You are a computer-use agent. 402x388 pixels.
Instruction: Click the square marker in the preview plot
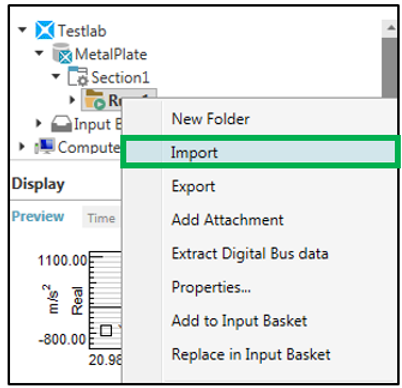[x=106, y=330]
